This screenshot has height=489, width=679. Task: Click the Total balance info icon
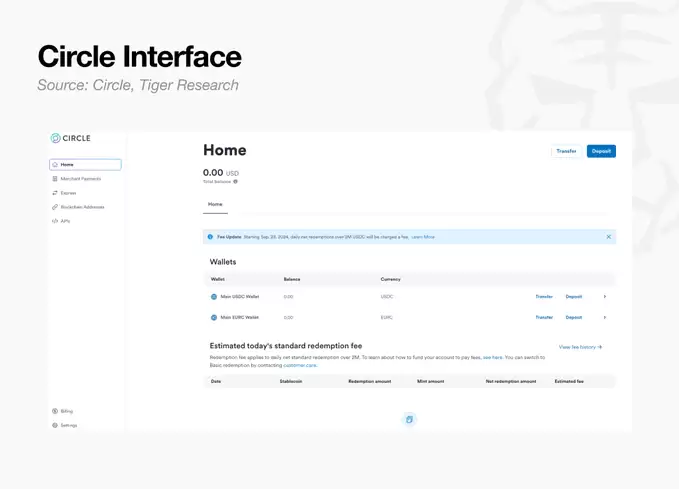tap(236, 181)
